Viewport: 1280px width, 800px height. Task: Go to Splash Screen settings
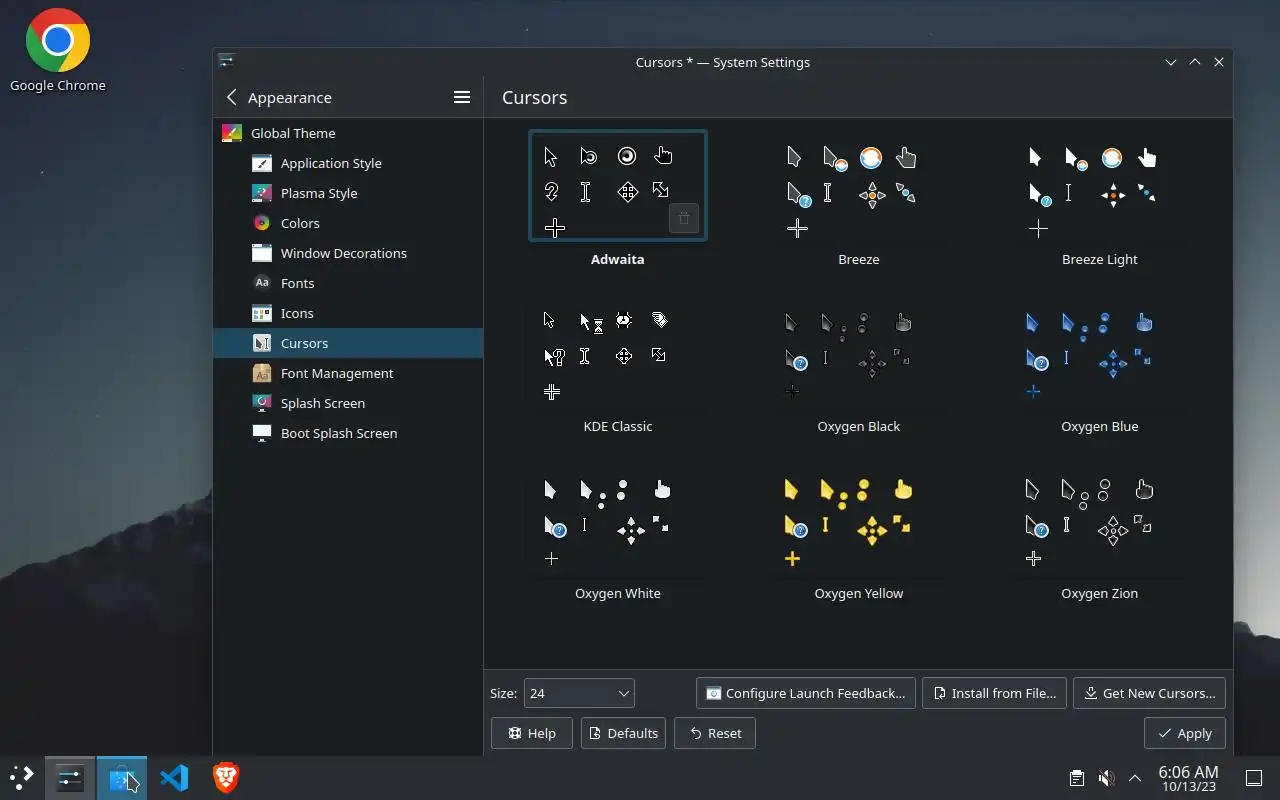(348, 403)
